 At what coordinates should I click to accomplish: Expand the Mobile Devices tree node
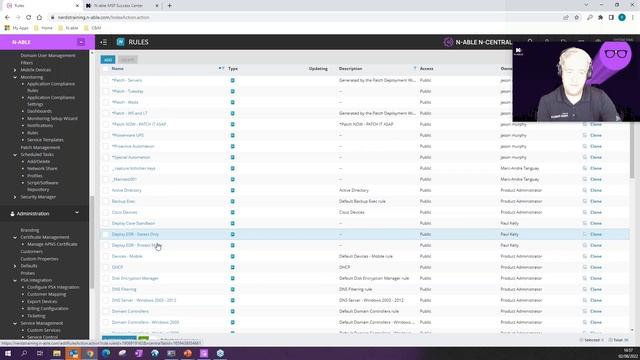[15, 70]
